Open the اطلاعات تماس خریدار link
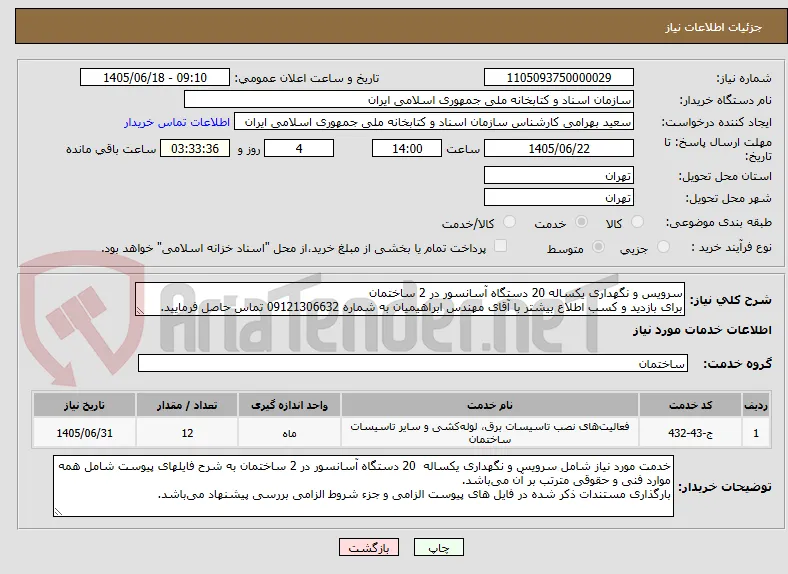Viewport: 788px width, 574px height. pyautogui.click(x=177, y=122)
